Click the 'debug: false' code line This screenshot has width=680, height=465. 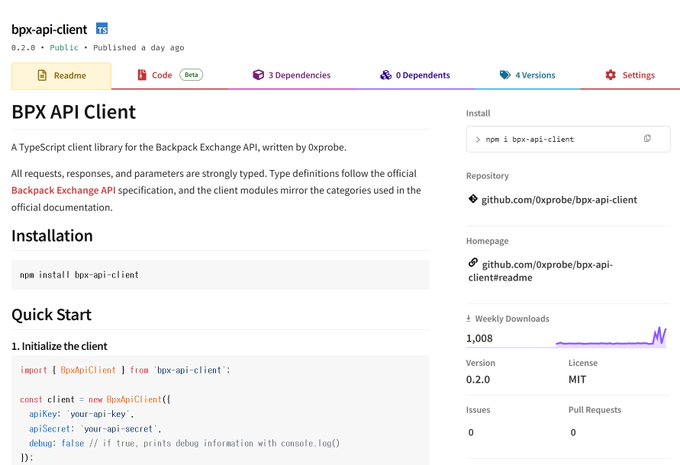184,443
